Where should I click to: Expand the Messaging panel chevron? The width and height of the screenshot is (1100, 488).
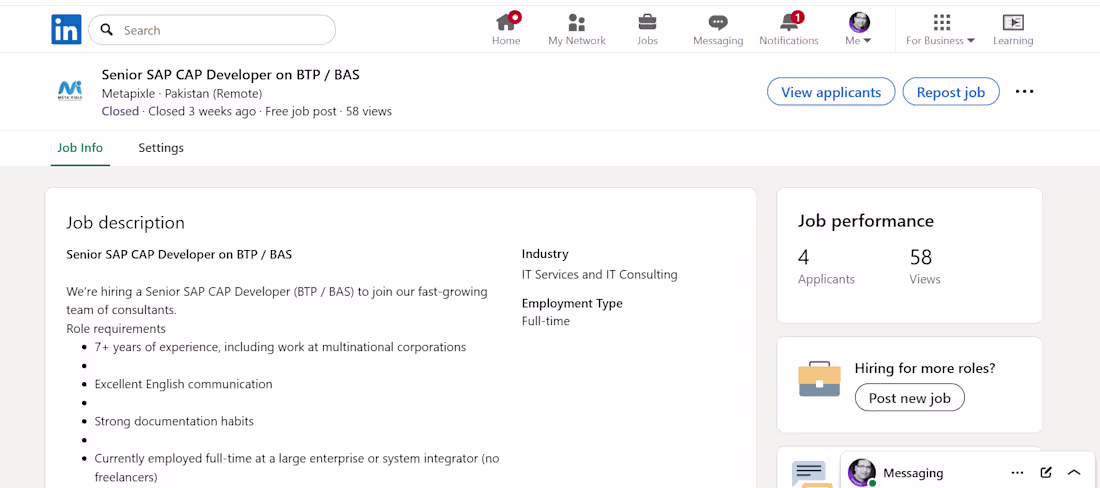click(1074, 473)
